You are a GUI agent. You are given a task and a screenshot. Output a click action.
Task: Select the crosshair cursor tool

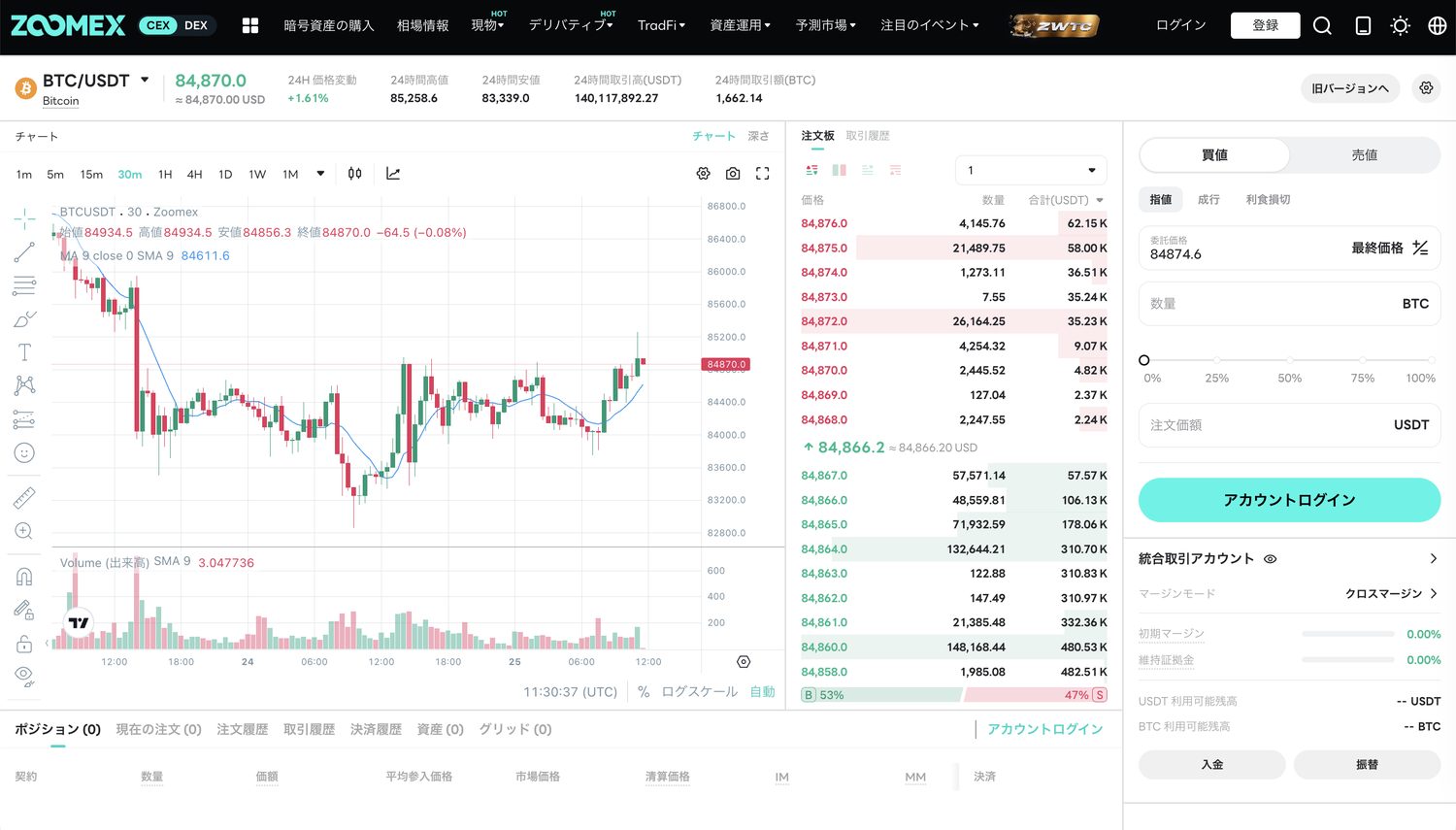[x=24, y=218]
